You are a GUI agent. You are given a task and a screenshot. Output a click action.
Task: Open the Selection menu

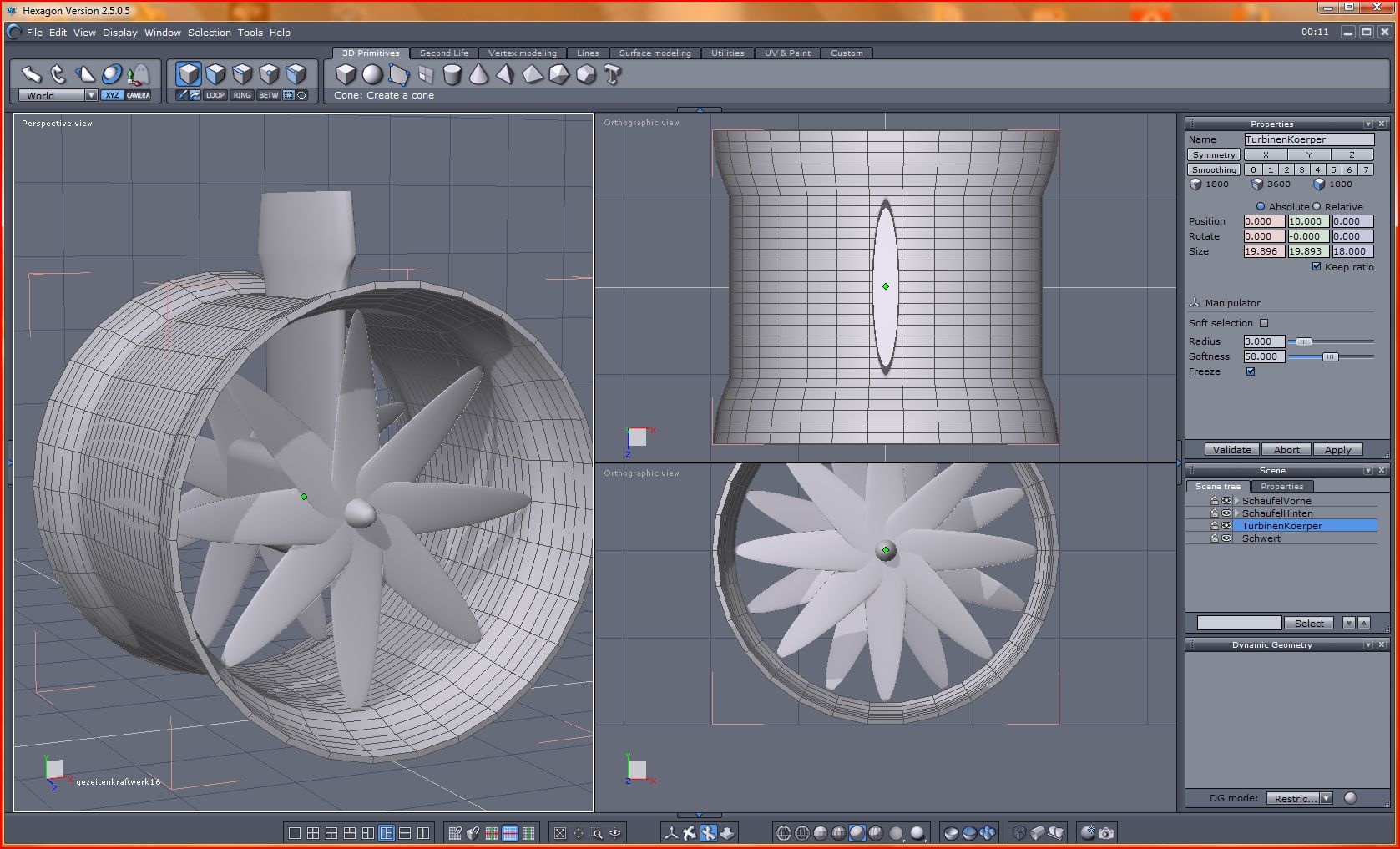click(x=209, y=33)
